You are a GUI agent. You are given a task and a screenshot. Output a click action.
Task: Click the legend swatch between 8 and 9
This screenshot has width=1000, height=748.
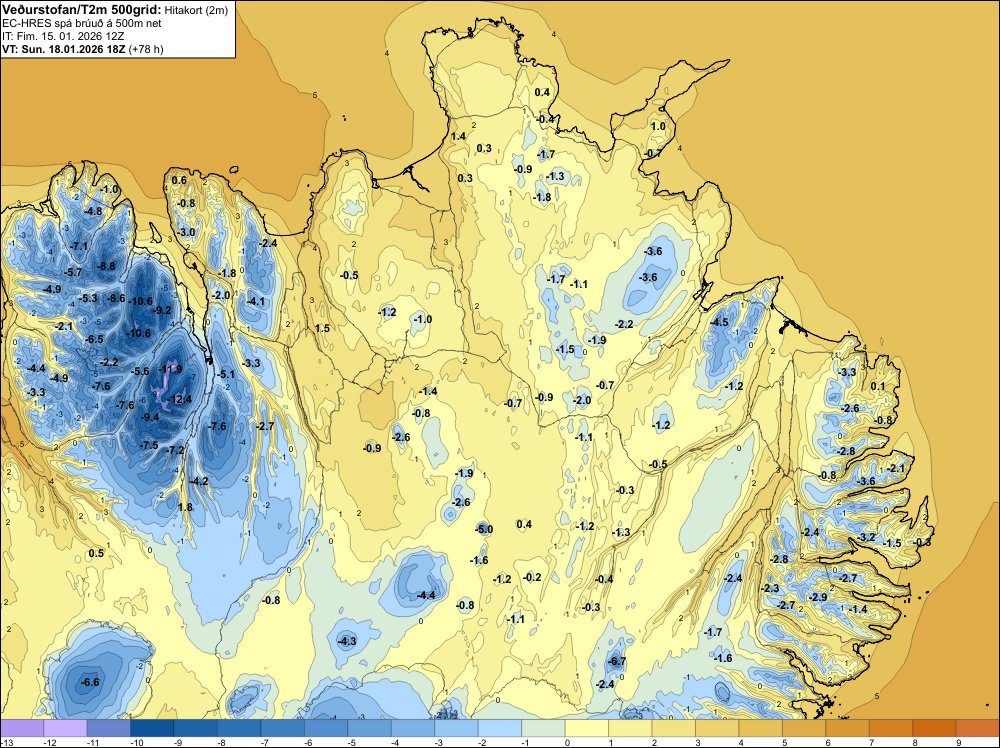click(935, 728)
